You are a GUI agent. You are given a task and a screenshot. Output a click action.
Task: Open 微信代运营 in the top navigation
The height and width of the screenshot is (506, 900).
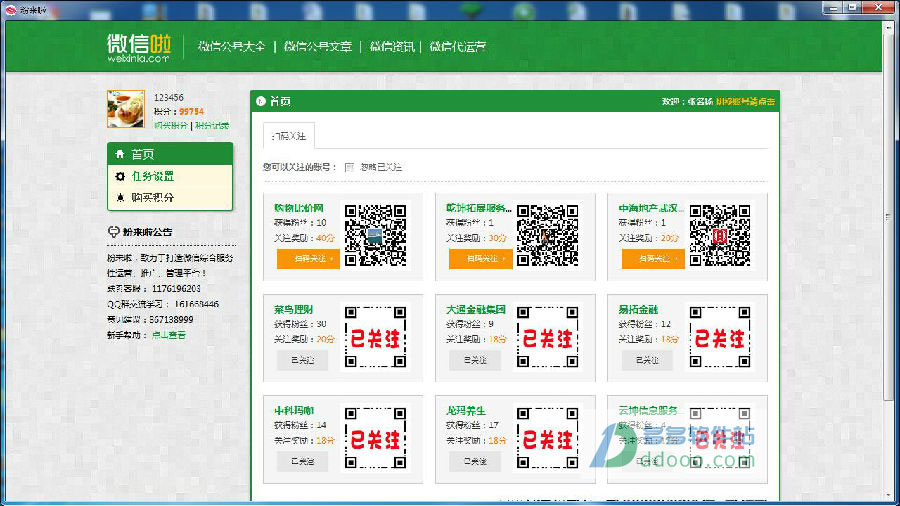coord(457,46)
